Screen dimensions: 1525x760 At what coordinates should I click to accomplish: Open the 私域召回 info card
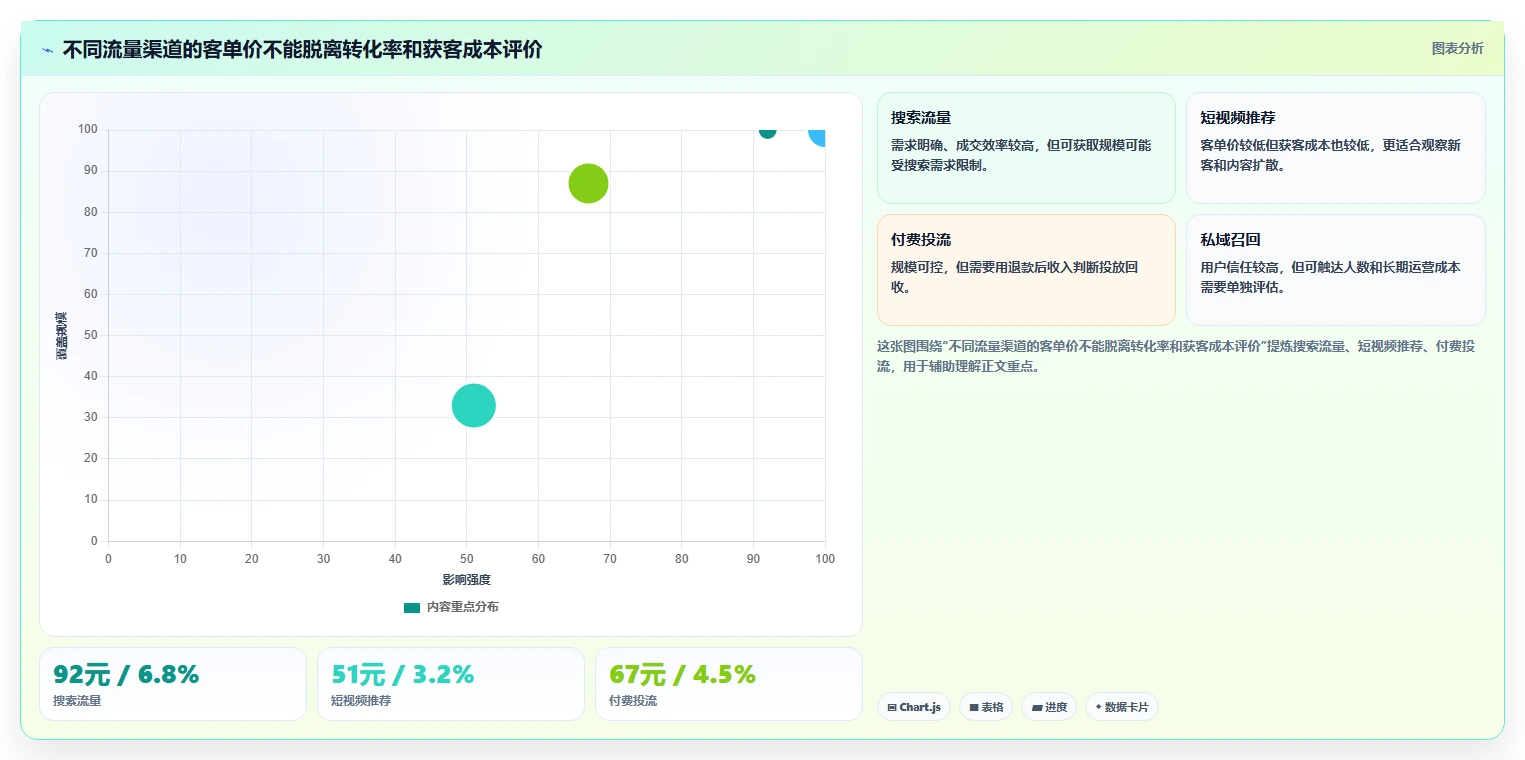click(1335, 270)
